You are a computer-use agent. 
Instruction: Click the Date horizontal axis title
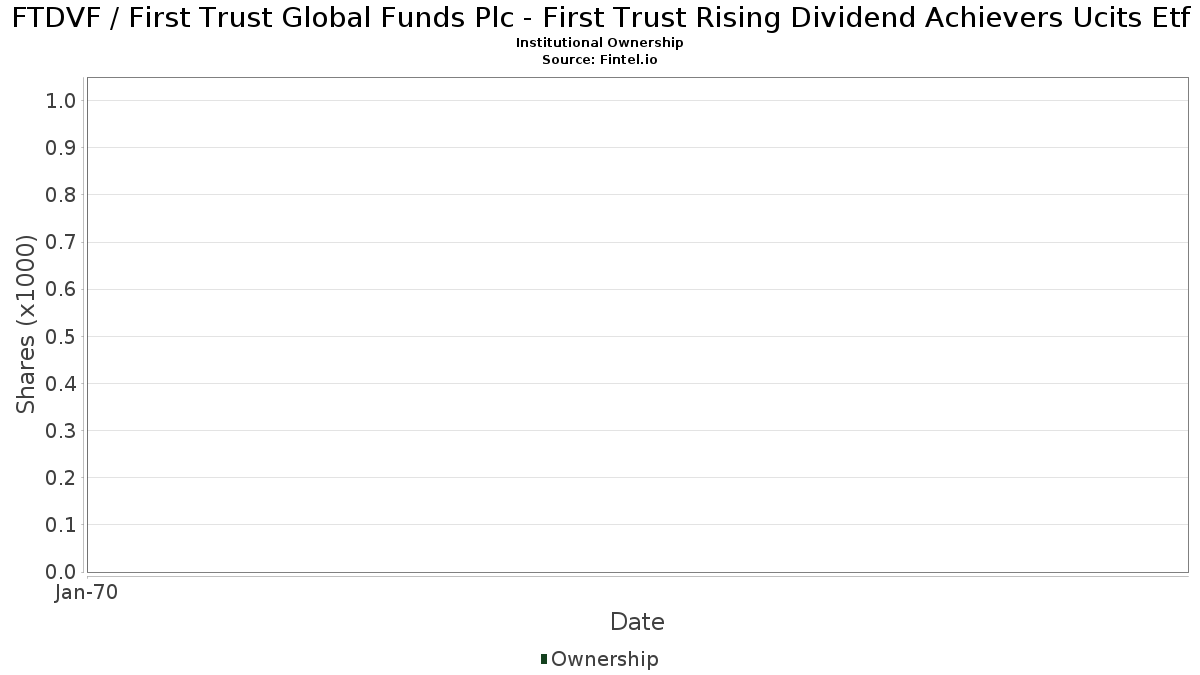click(637, 622)
